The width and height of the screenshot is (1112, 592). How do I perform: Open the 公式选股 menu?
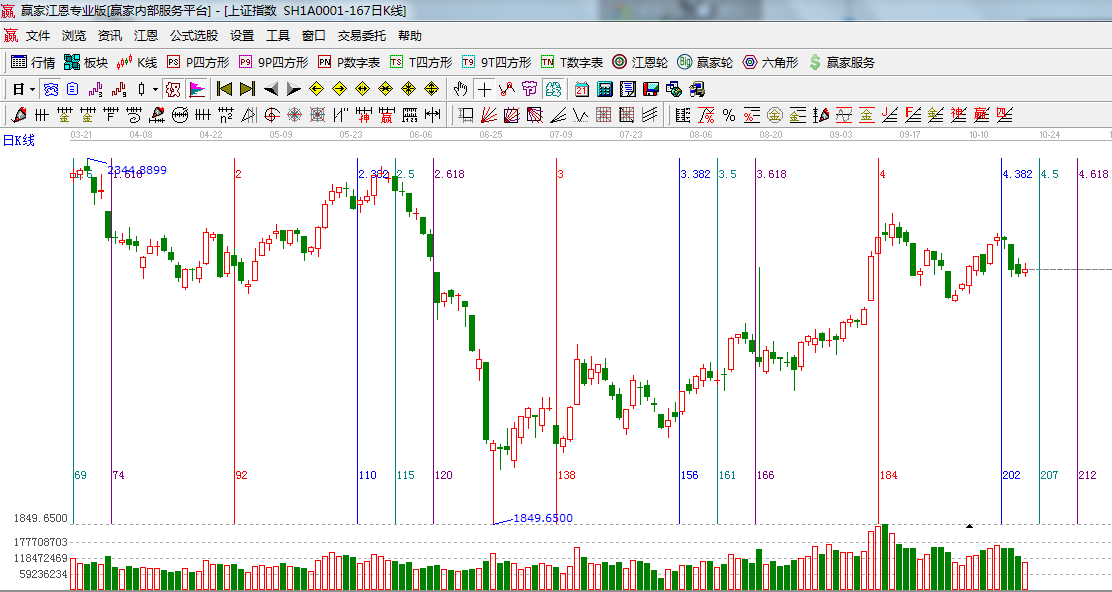pos(193,36)
